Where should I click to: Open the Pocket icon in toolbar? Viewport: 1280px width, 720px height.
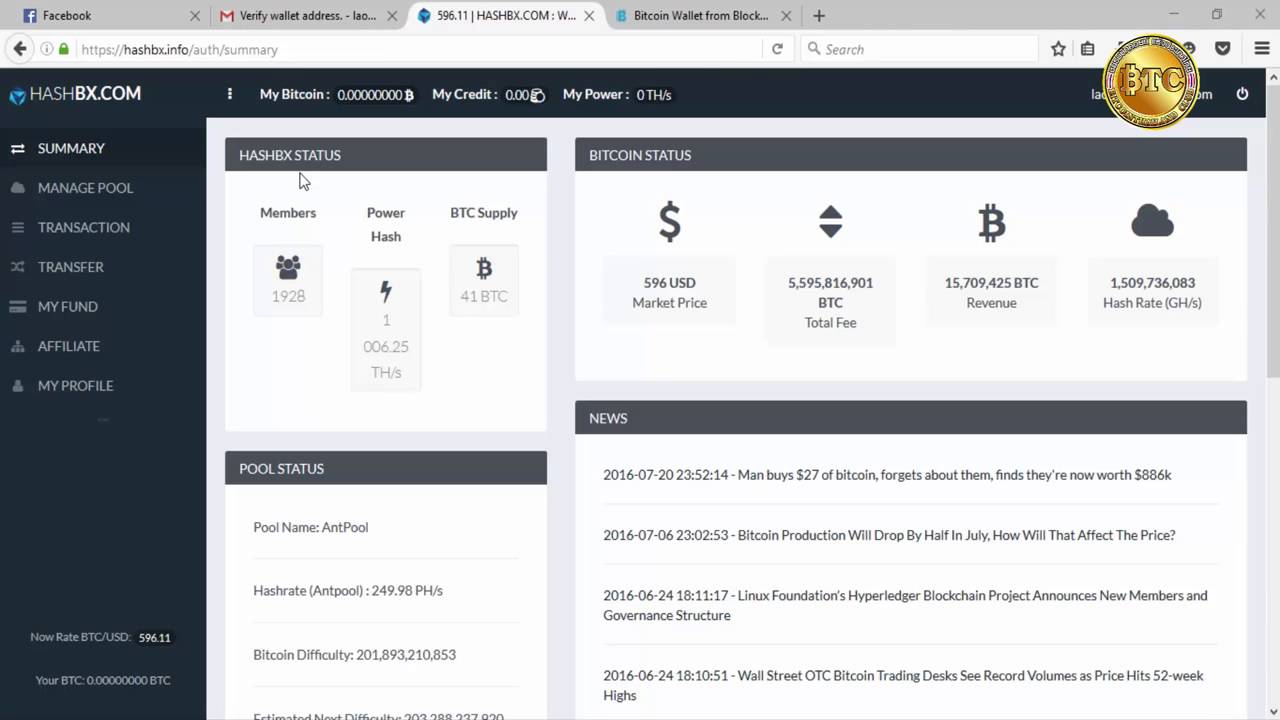click(1222, 49)
